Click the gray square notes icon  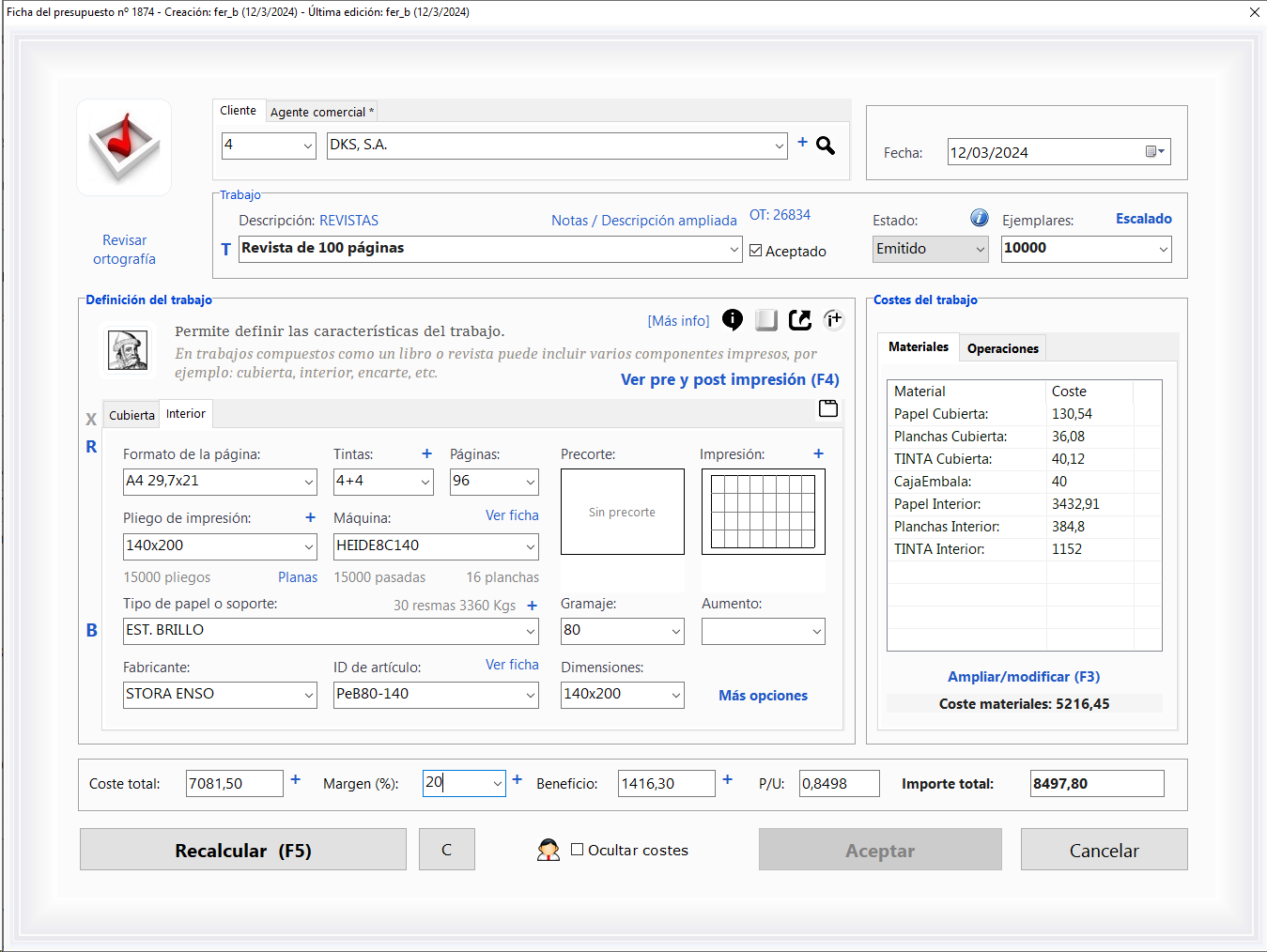[x=766, y=320]
